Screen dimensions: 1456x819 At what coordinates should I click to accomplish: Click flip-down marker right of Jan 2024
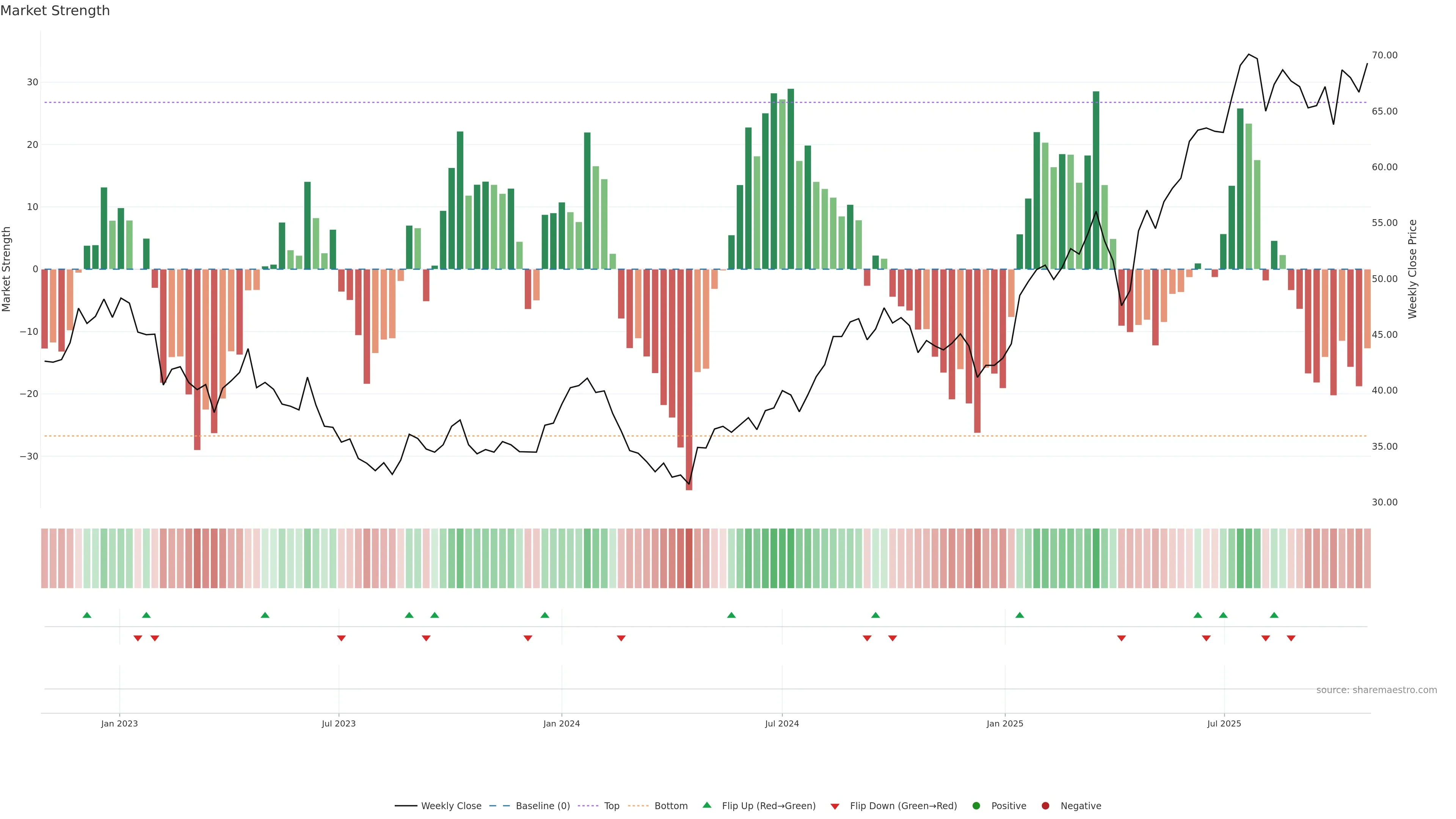[x=621, y=638]
